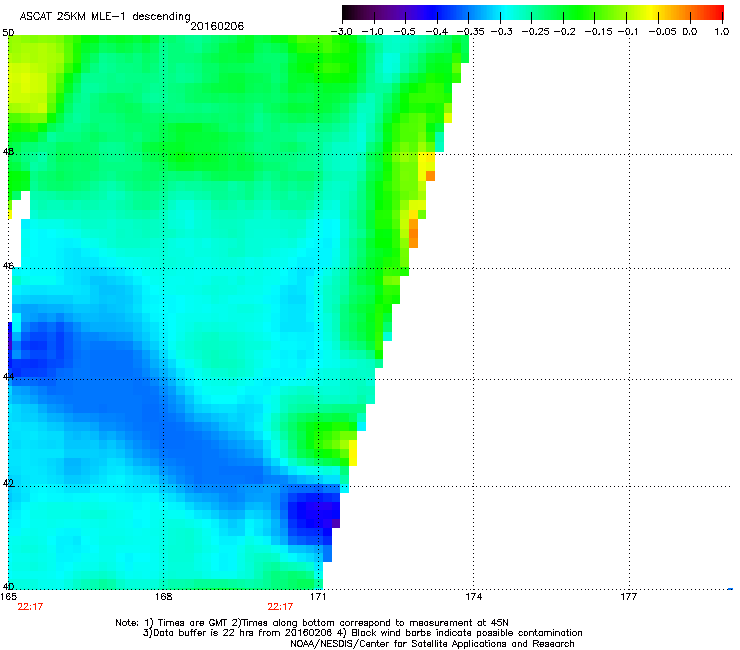
Task: Select the -0.2 color scale label
Action: pyautogui.click(x=565, y=32)
